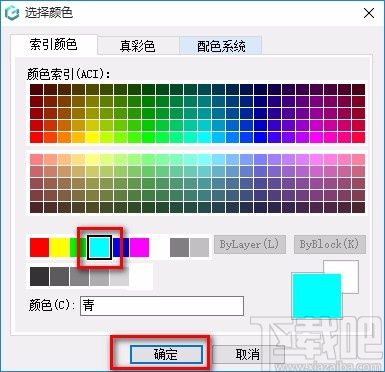Select the blue standard color swatch
This screenshot has height=372, width=385.
click(x=121, y=247)
